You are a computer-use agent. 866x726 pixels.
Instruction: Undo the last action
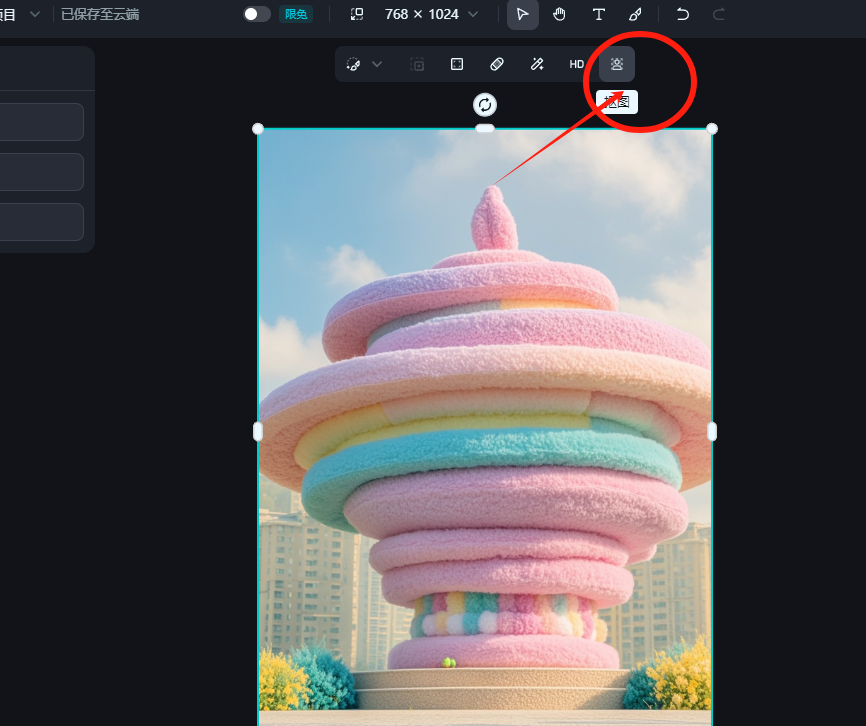point(682,14)
